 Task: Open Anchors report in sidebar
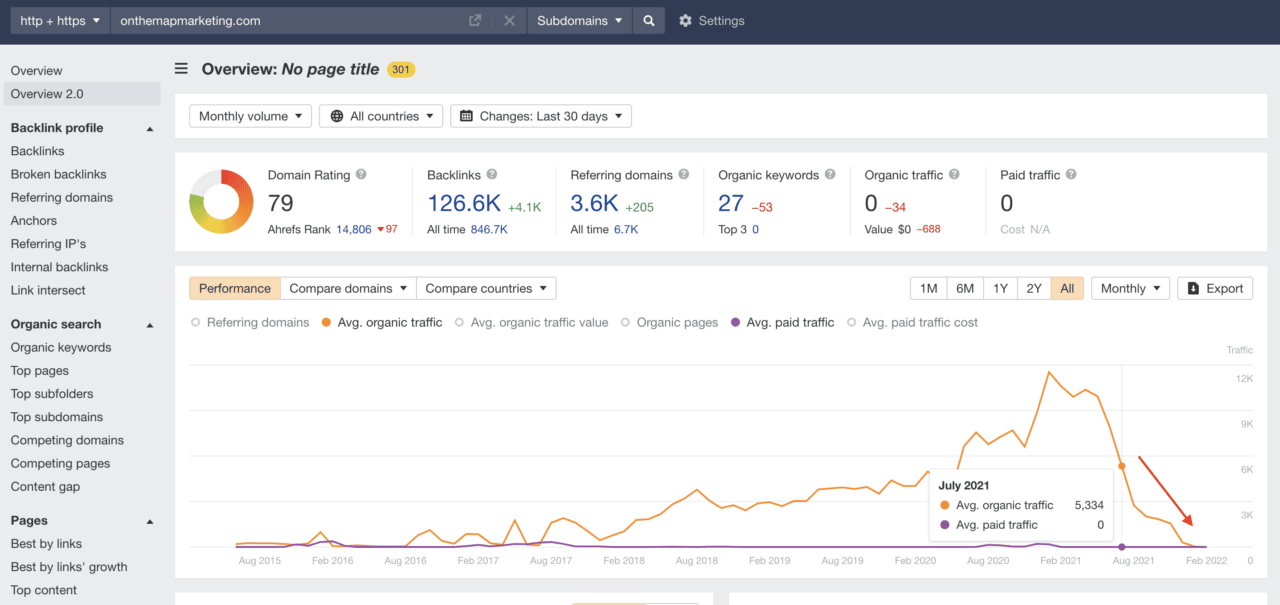34,220
